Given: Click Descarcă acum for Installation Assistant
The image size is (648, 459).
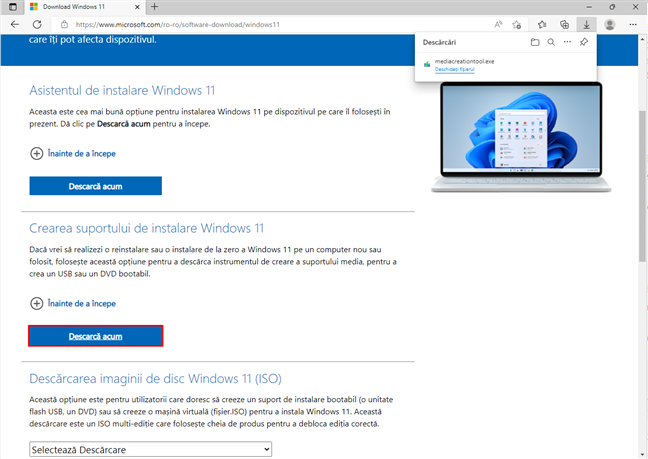Looking at the screenshot, I should click(95, 186).
